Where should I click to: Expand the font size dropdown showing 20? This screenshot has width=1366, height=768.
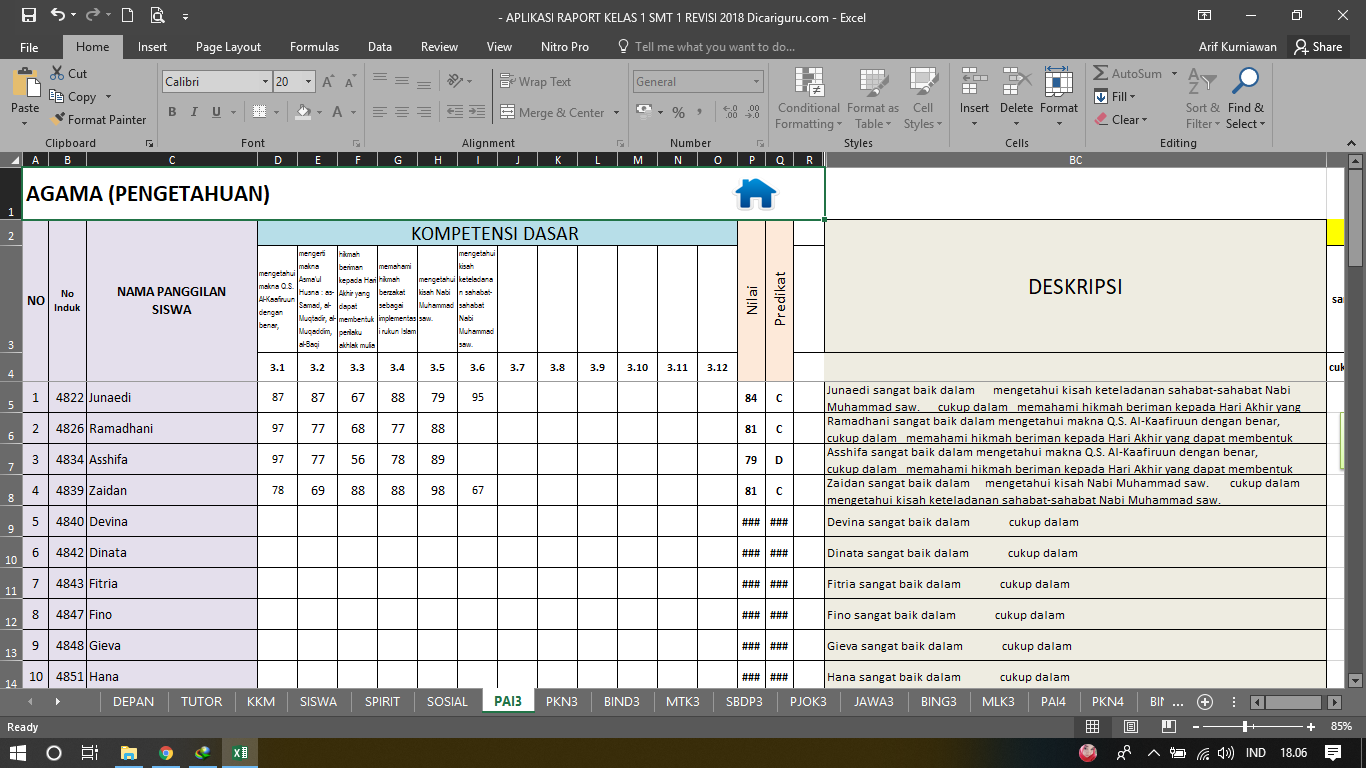coord(308,82)
